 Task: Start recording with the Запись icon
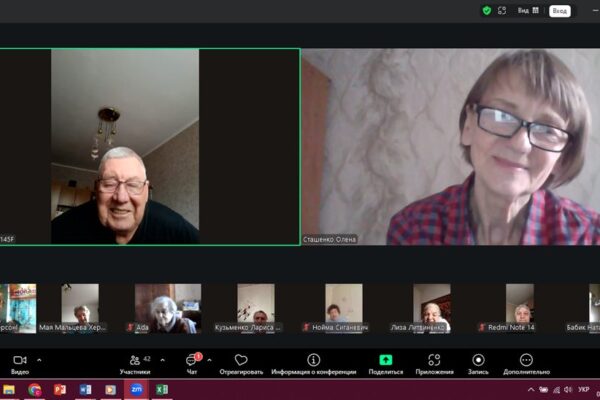click(x=478, y=360)
